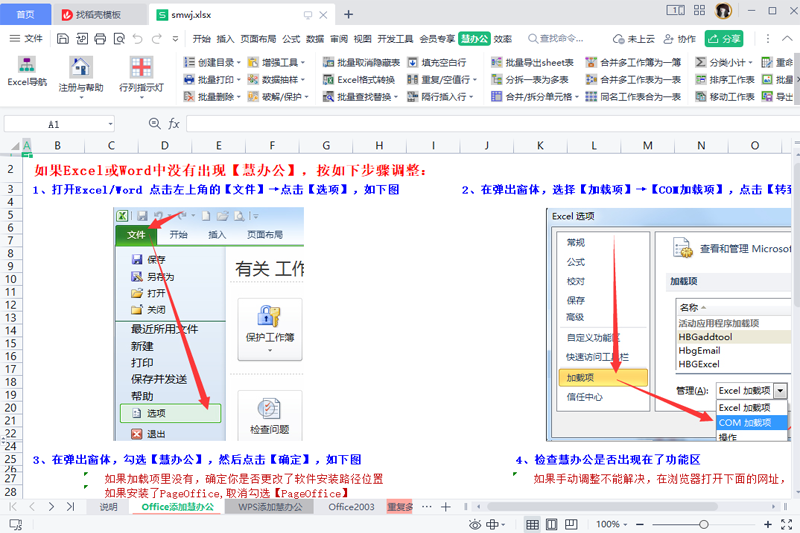Click 批量取消隐藏表 tool

362,63
